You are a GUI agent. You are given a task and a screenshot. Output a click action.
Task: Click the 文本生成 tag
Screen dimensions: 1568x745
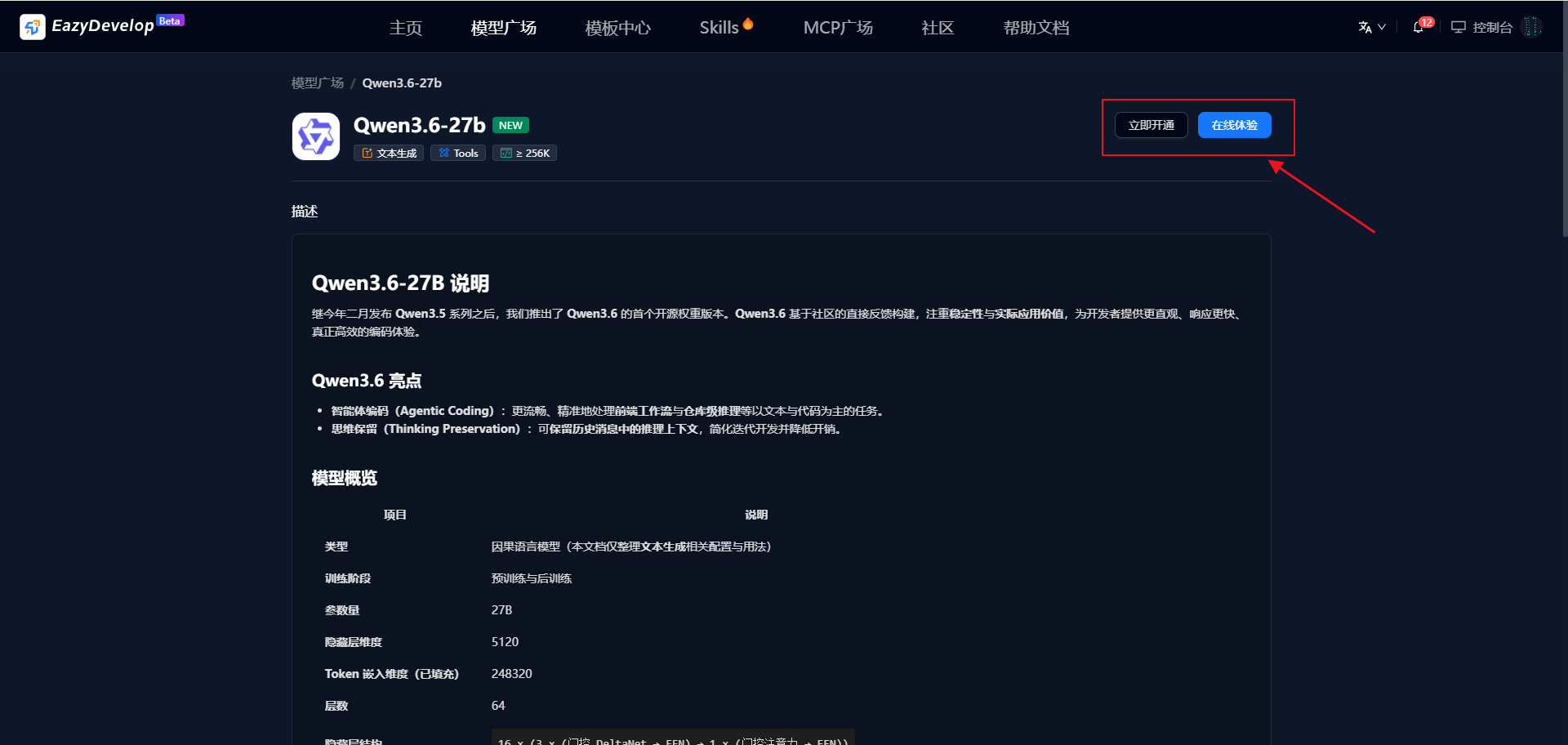tap(389, 153)
